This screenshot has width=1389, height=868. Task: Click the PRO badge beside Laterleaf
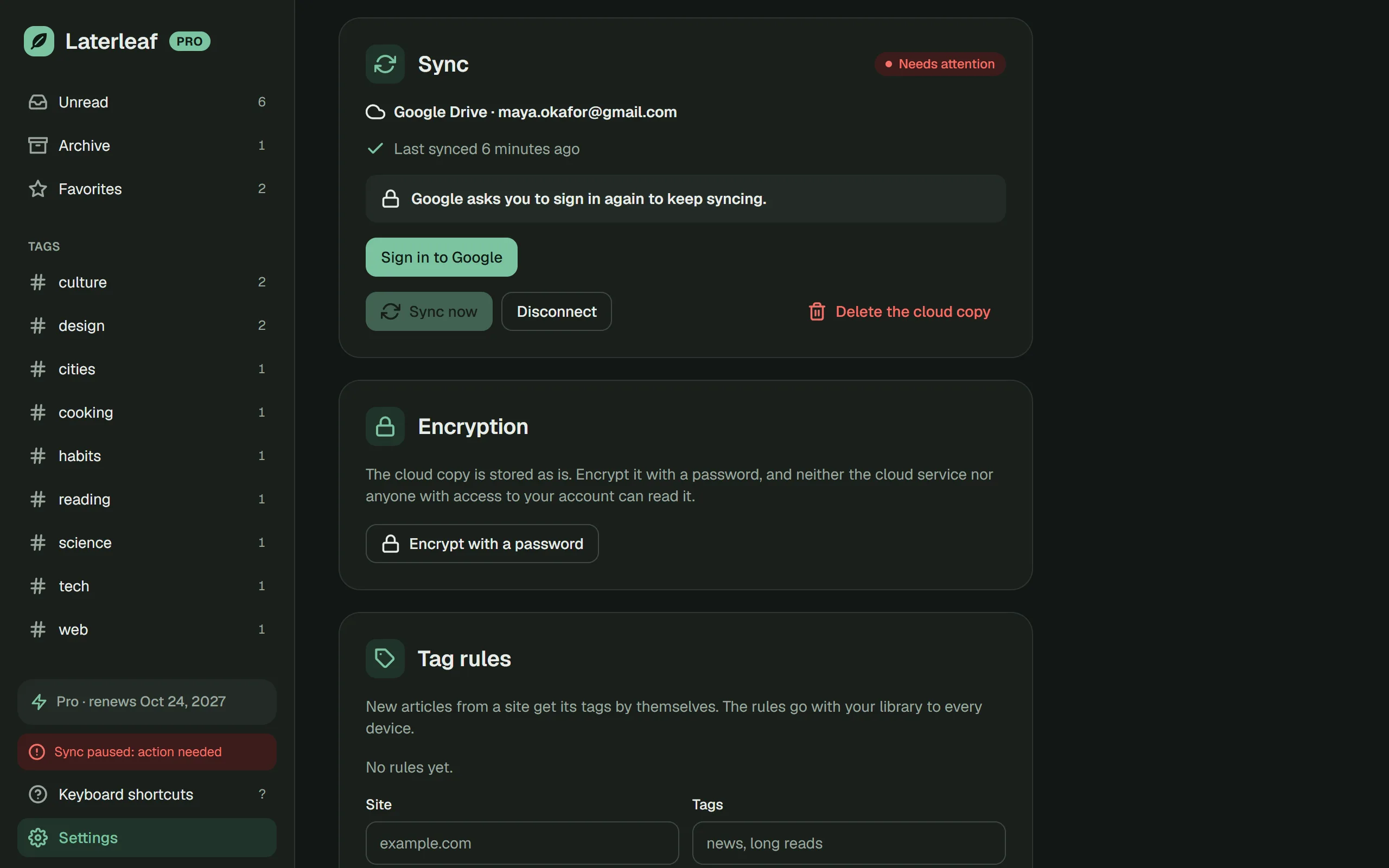[189, 41]
